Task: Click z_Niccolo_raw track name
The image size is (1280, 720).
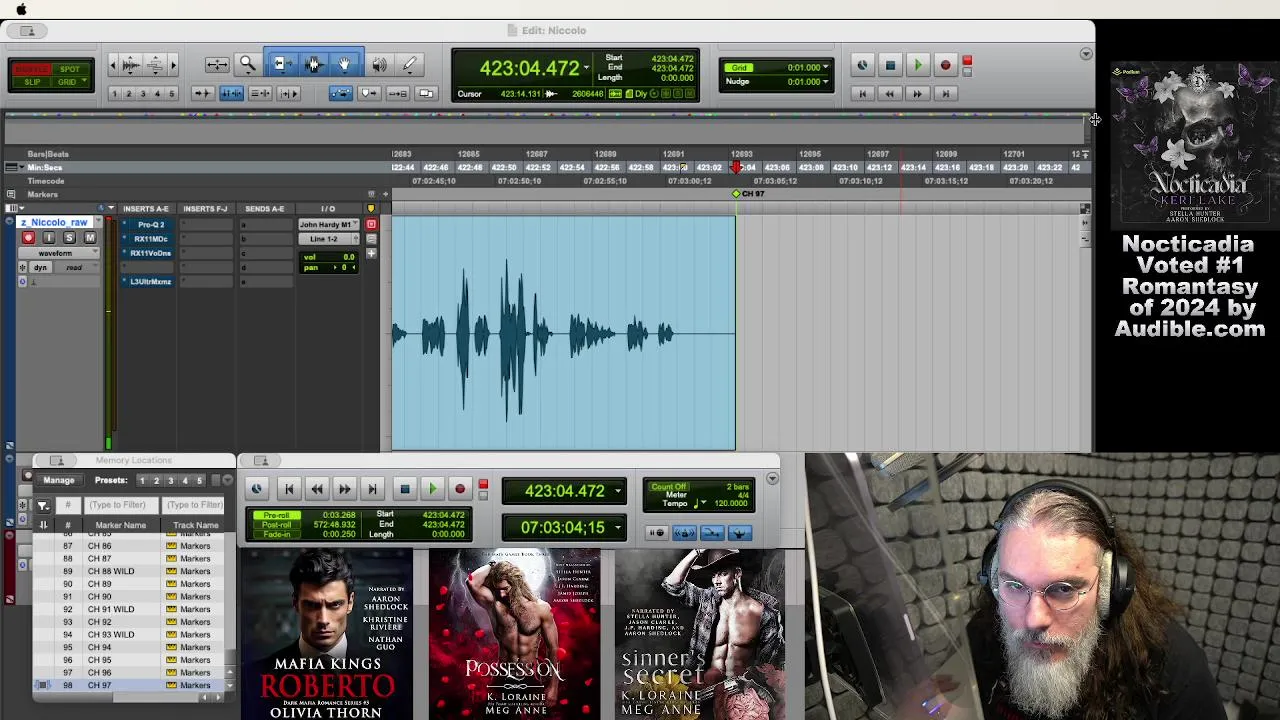Action: click(56, 223)
